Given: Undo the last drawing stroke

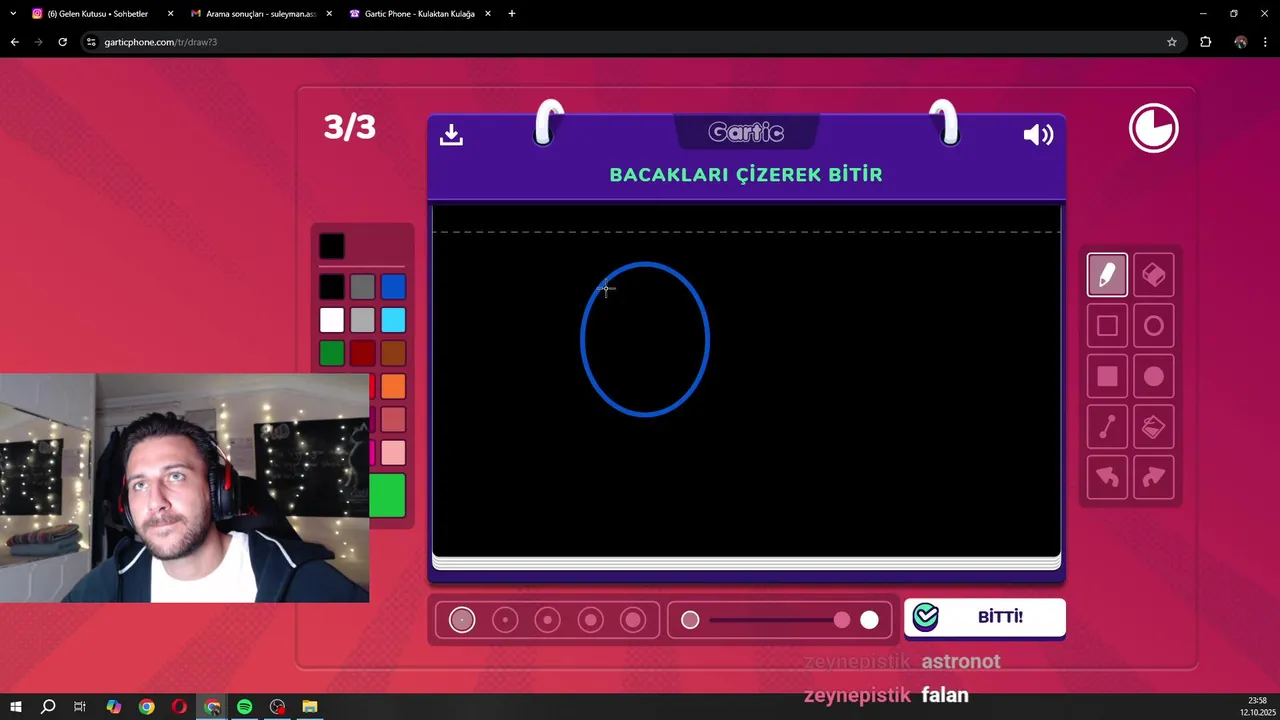Looking at the screenshot, I should coord(1107,478).
